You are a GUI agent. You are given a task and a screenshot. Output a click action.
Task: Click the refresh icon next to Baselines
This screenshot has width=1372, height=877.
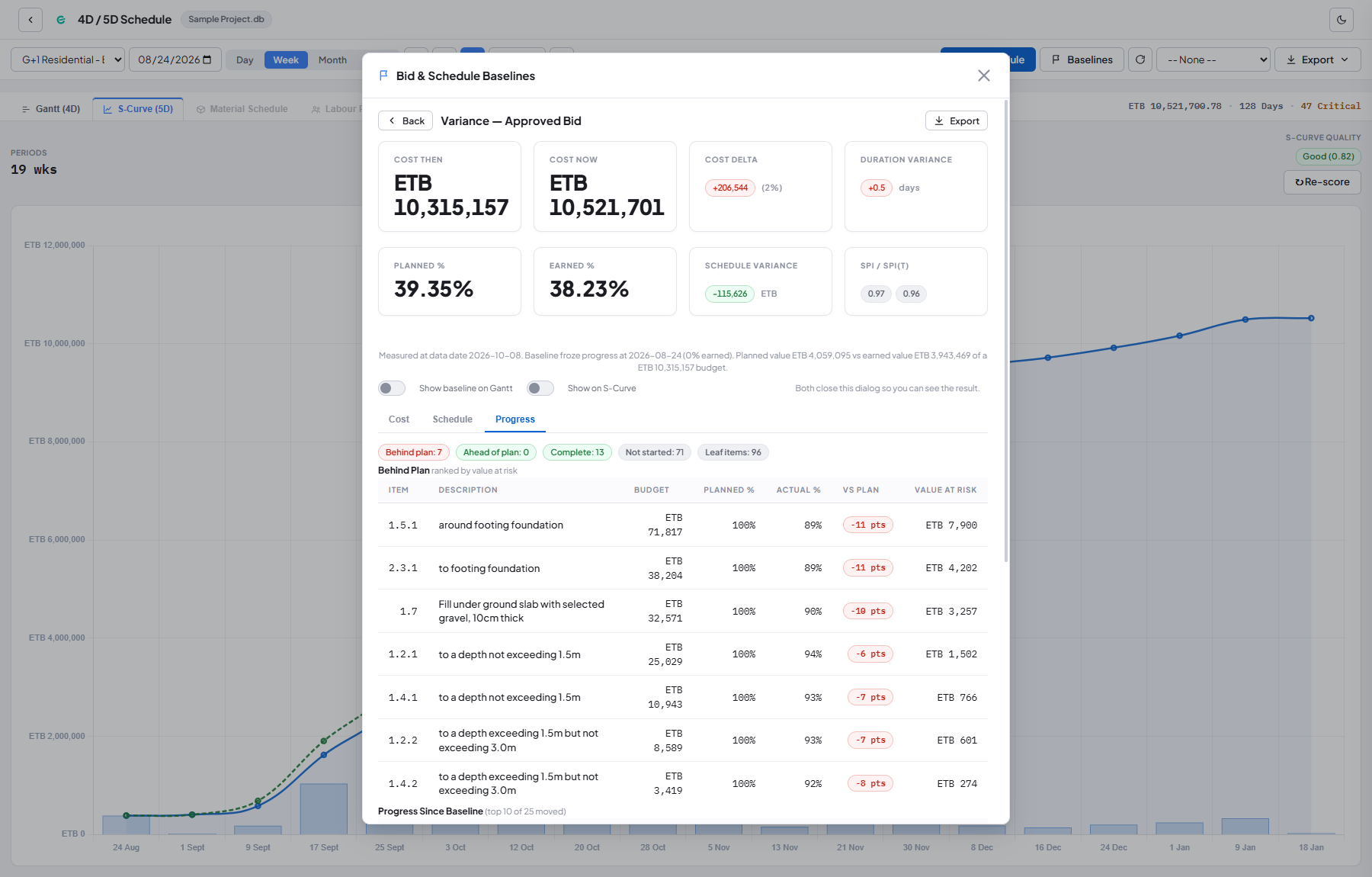pos(1140,59)
